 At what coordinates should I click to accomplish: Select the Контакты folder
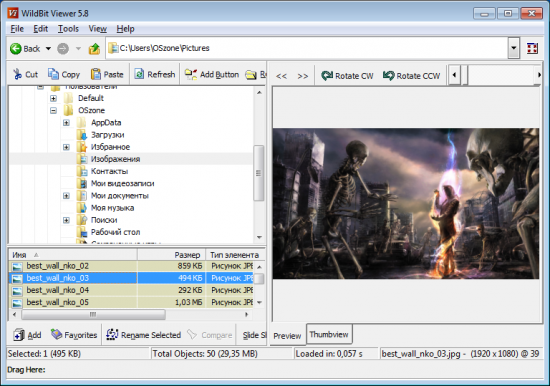(109, 171)
